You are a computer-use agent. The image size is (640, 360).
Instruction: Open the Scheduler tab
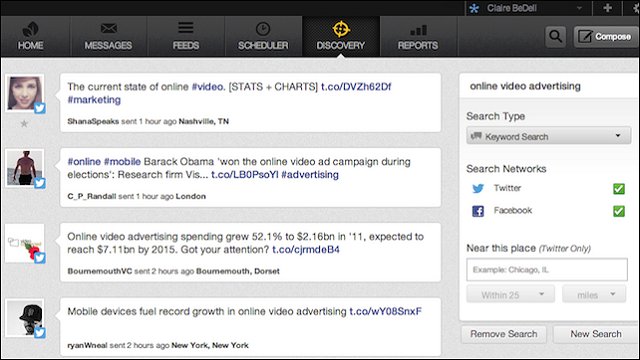(x=263, y=37)
